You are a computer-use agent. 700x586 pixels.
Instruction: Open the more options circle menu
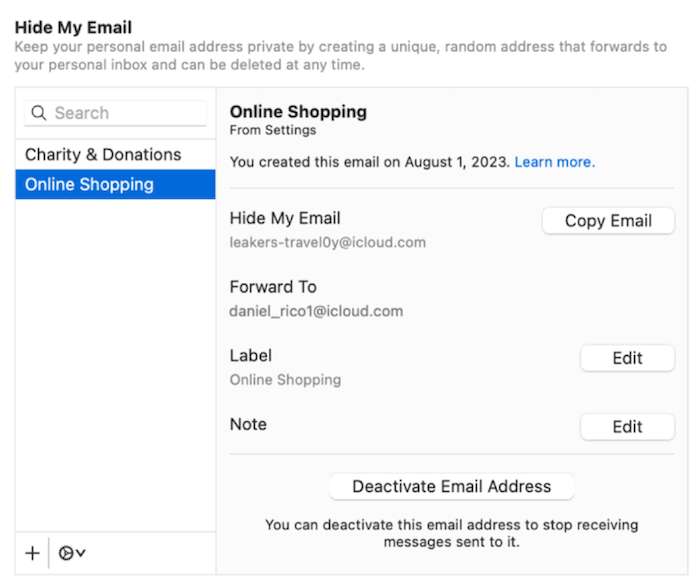pos(71,553)
